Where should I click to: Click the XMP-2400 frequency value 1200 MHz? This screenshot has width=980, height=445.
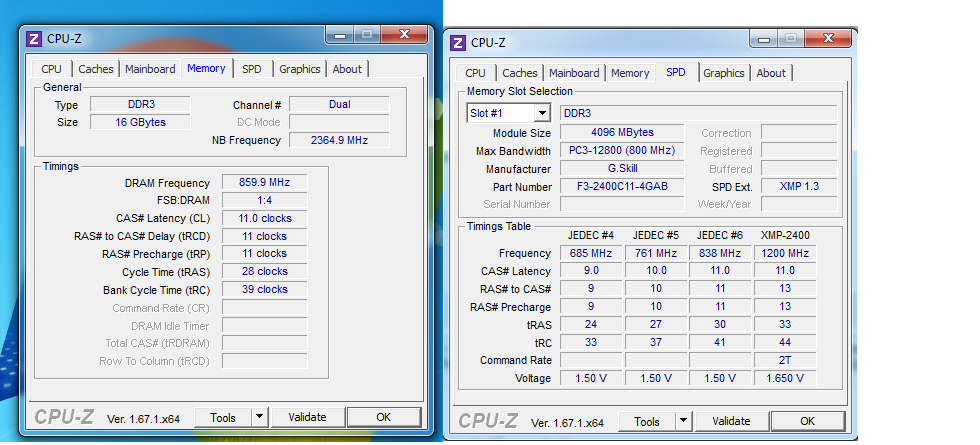pos(785,253)
